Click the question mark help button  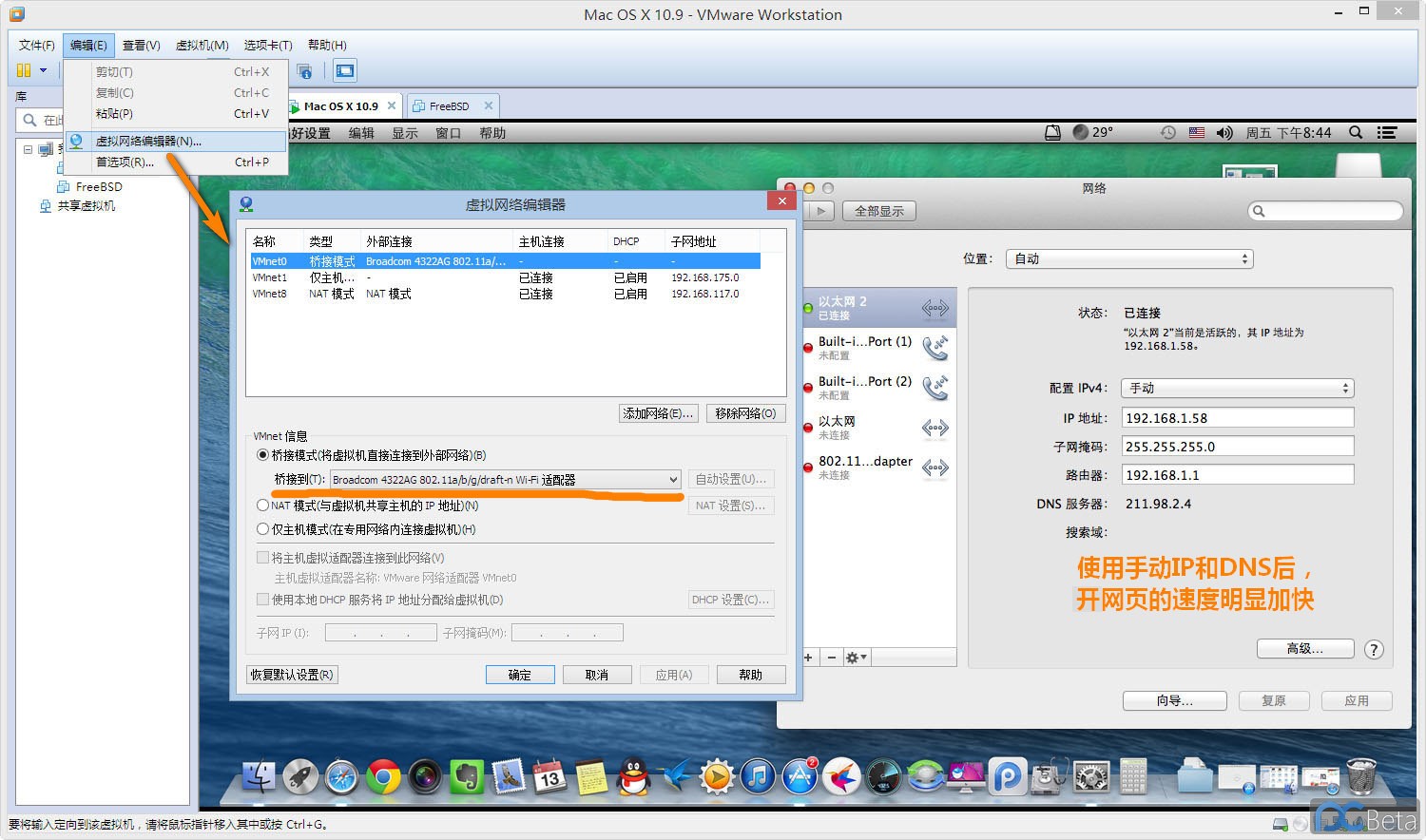[x=1374, y=649]
